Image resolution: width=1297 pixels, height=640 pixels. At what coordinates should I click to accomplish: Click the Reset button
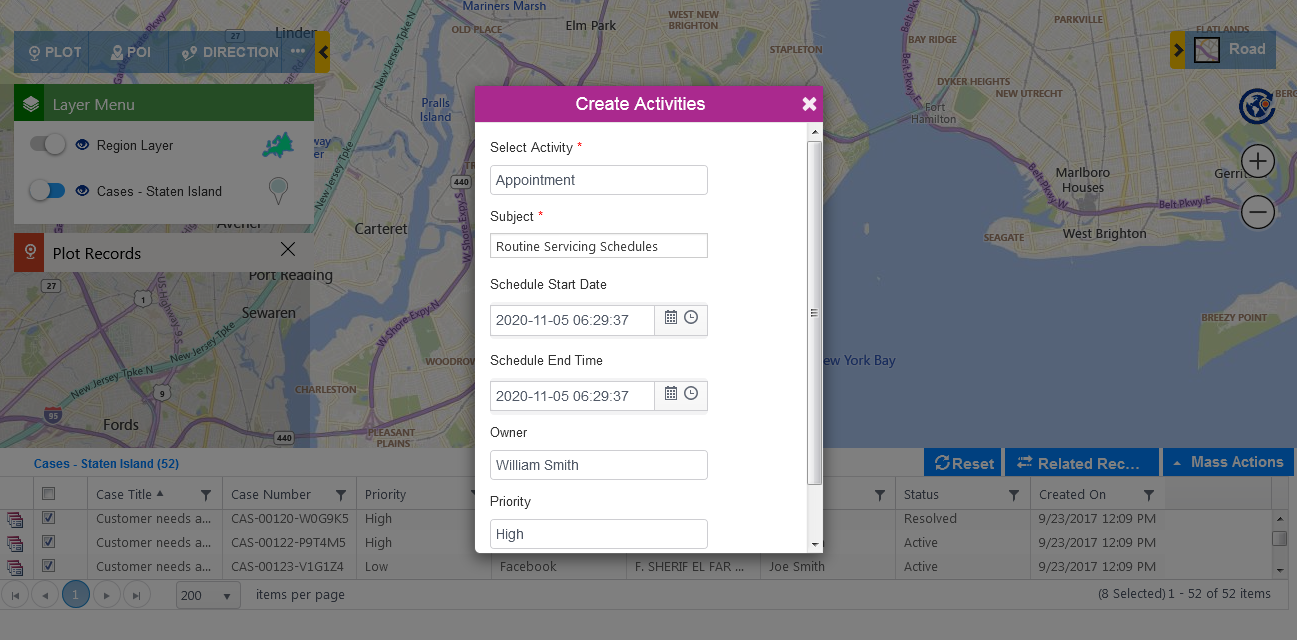pyautogui.click(x=964, y=463)
